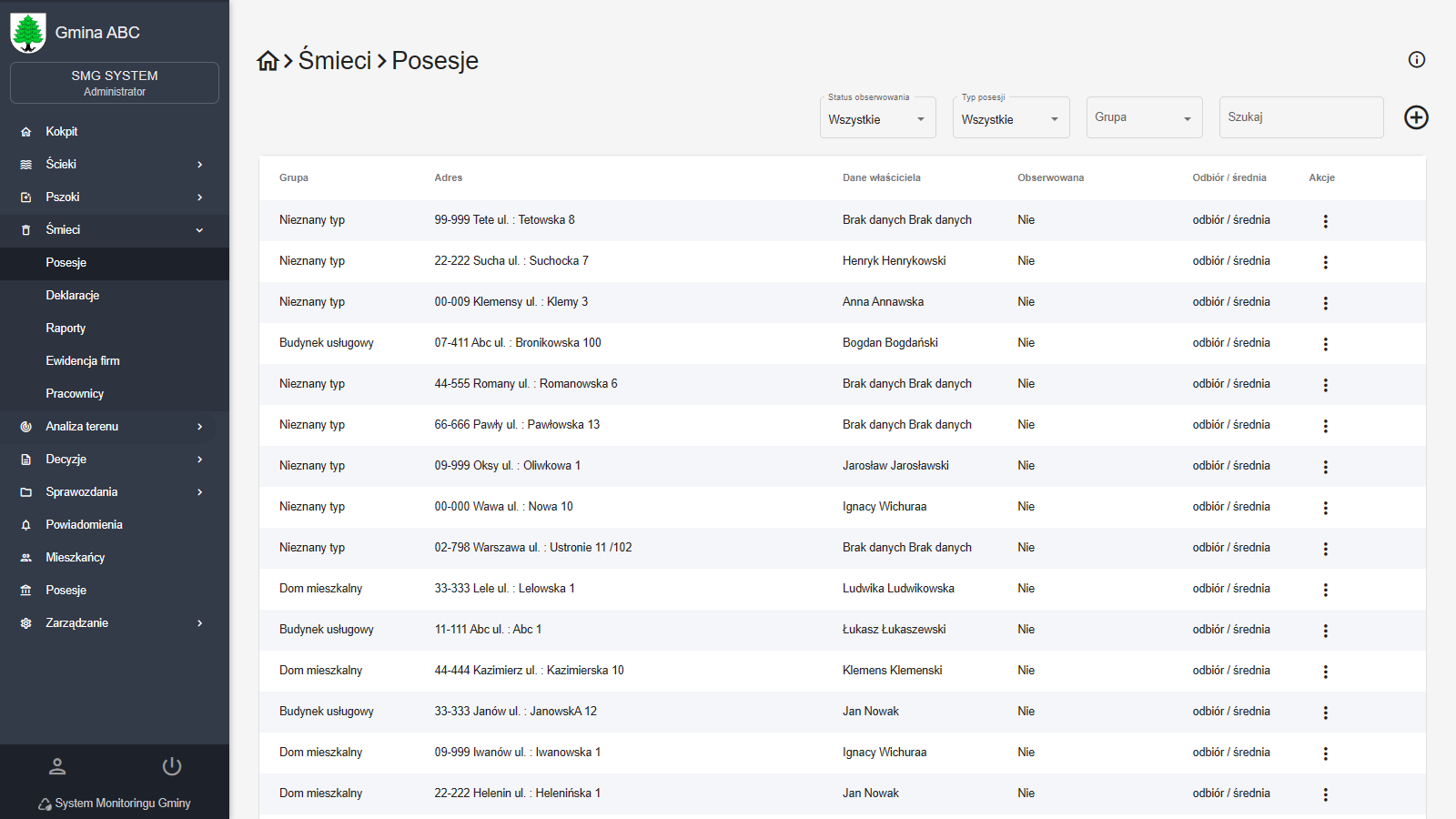The height and width of the screenshot is (819, 1456).
Task: Open actions menu for Bogdan Bogdański row
Action: click(x=1325, y=344)
